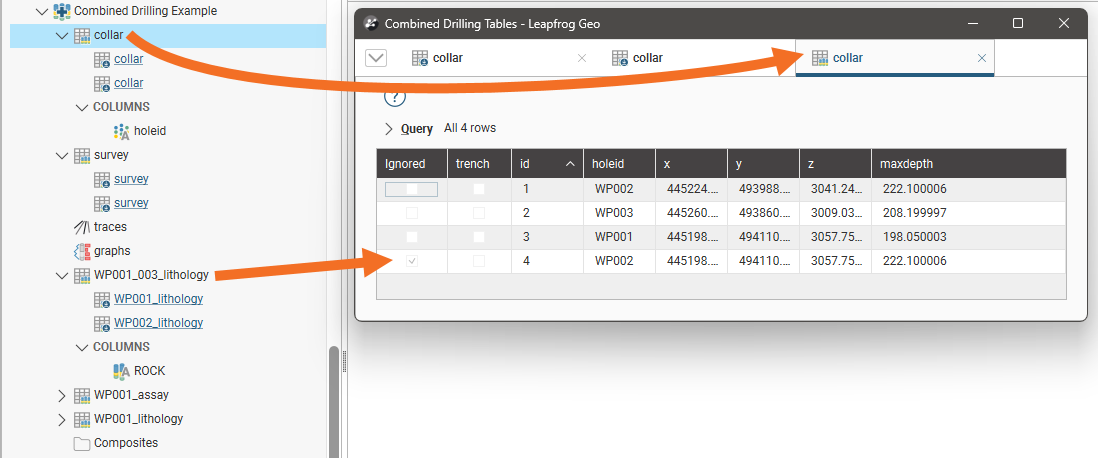Click the traces icon in project tree
1098x458 pixels.
click(83, 227)
